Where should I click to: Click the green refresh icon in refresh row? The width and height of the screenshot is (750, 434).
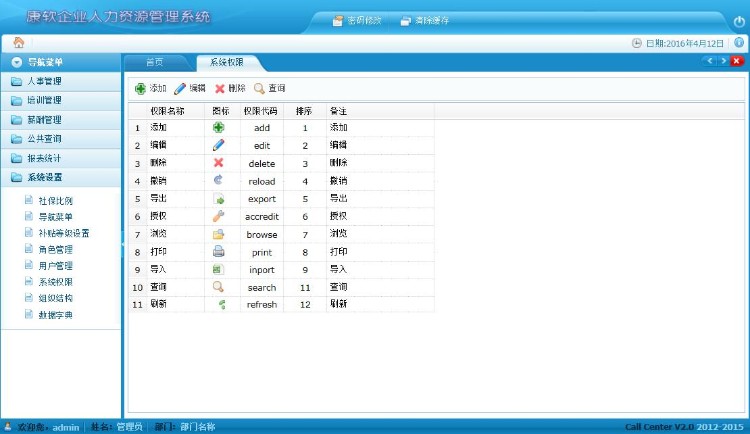click(x=222, y=304)
